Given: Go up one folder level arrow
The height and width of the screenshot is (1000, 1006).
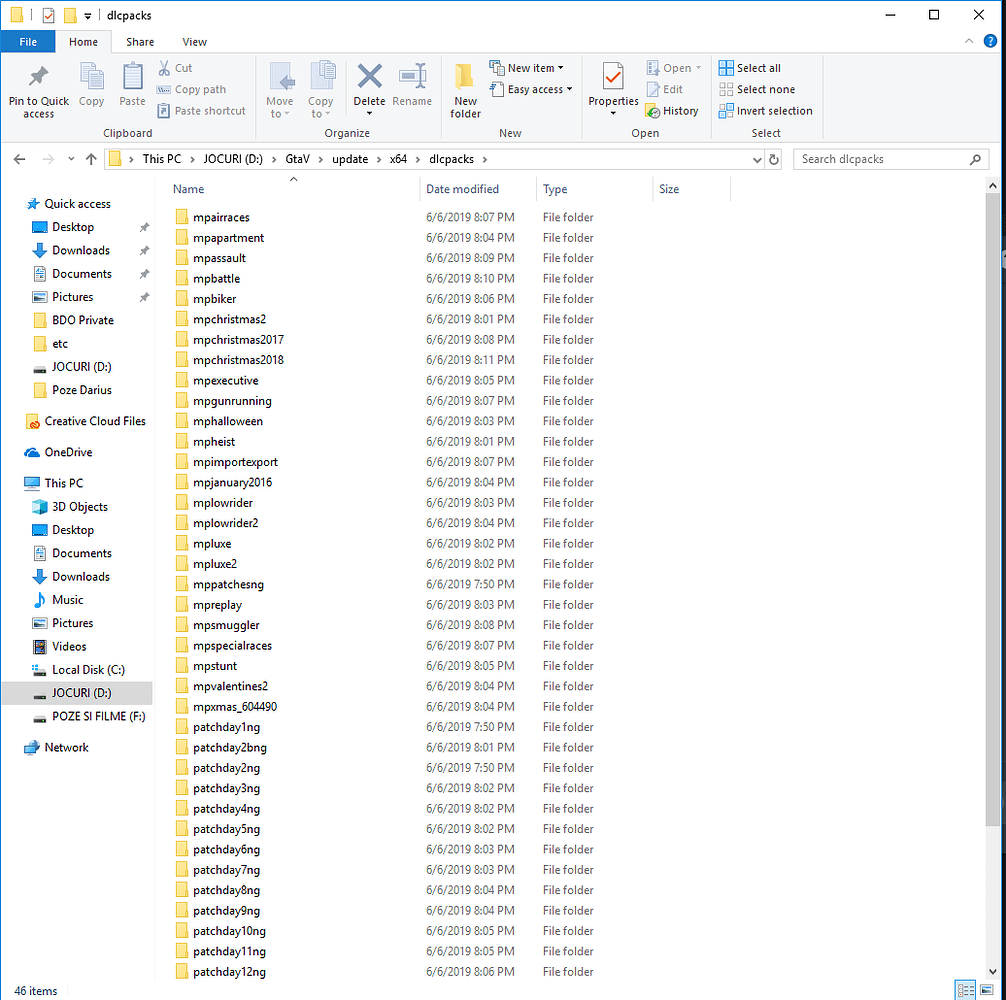Looking at the screenshot, I should coord(91,159).
